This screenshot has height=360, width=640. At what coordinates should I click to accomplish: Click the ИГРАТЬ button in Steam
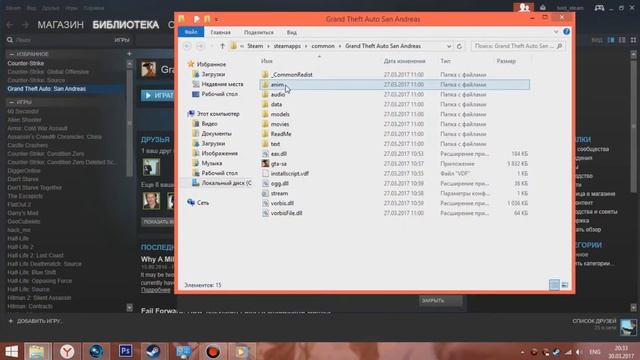coord(158,95)
